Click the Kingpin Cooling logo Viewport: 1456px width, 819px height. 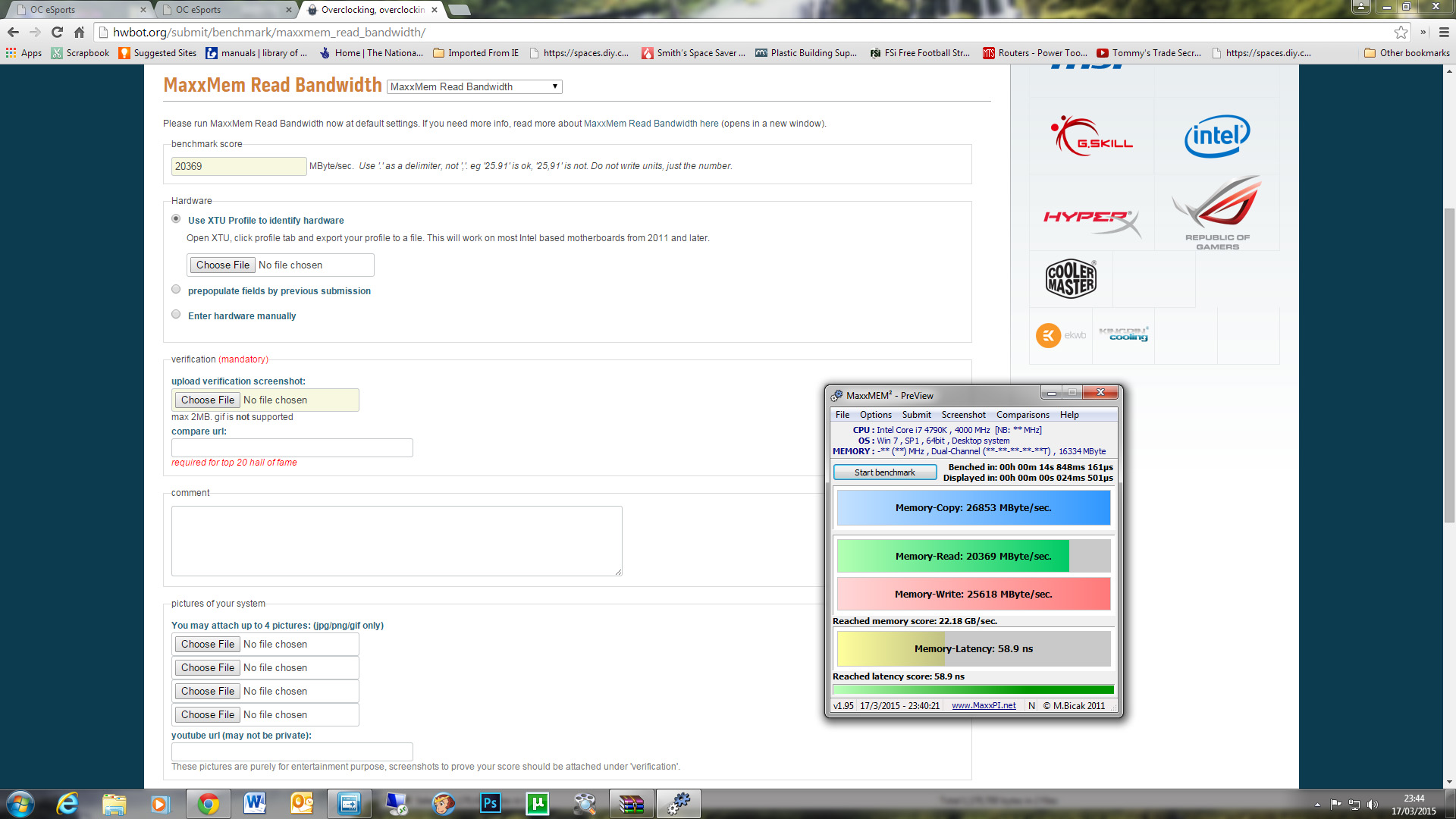1124,334
